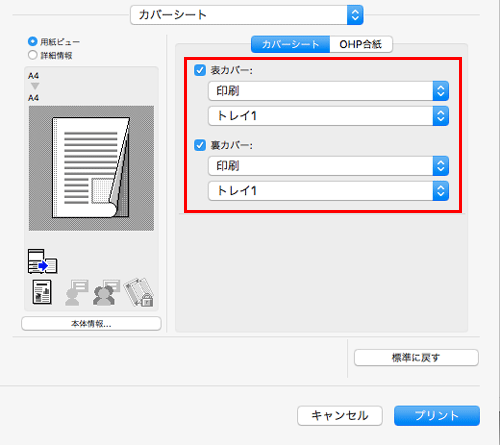This screenshot has height=445, width=500.
Task: Click the group users account icon
Action: 106,292
